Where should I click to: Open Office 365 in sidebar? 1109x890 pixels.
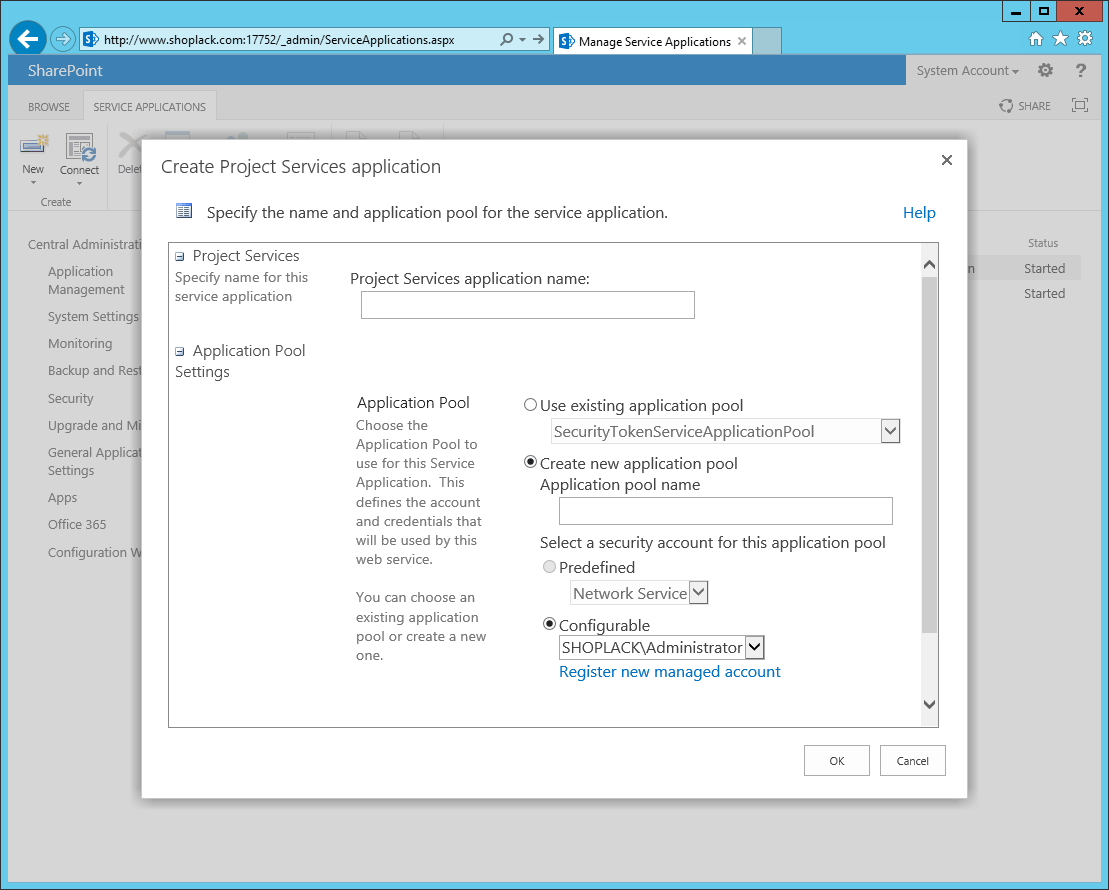[77, 524]
